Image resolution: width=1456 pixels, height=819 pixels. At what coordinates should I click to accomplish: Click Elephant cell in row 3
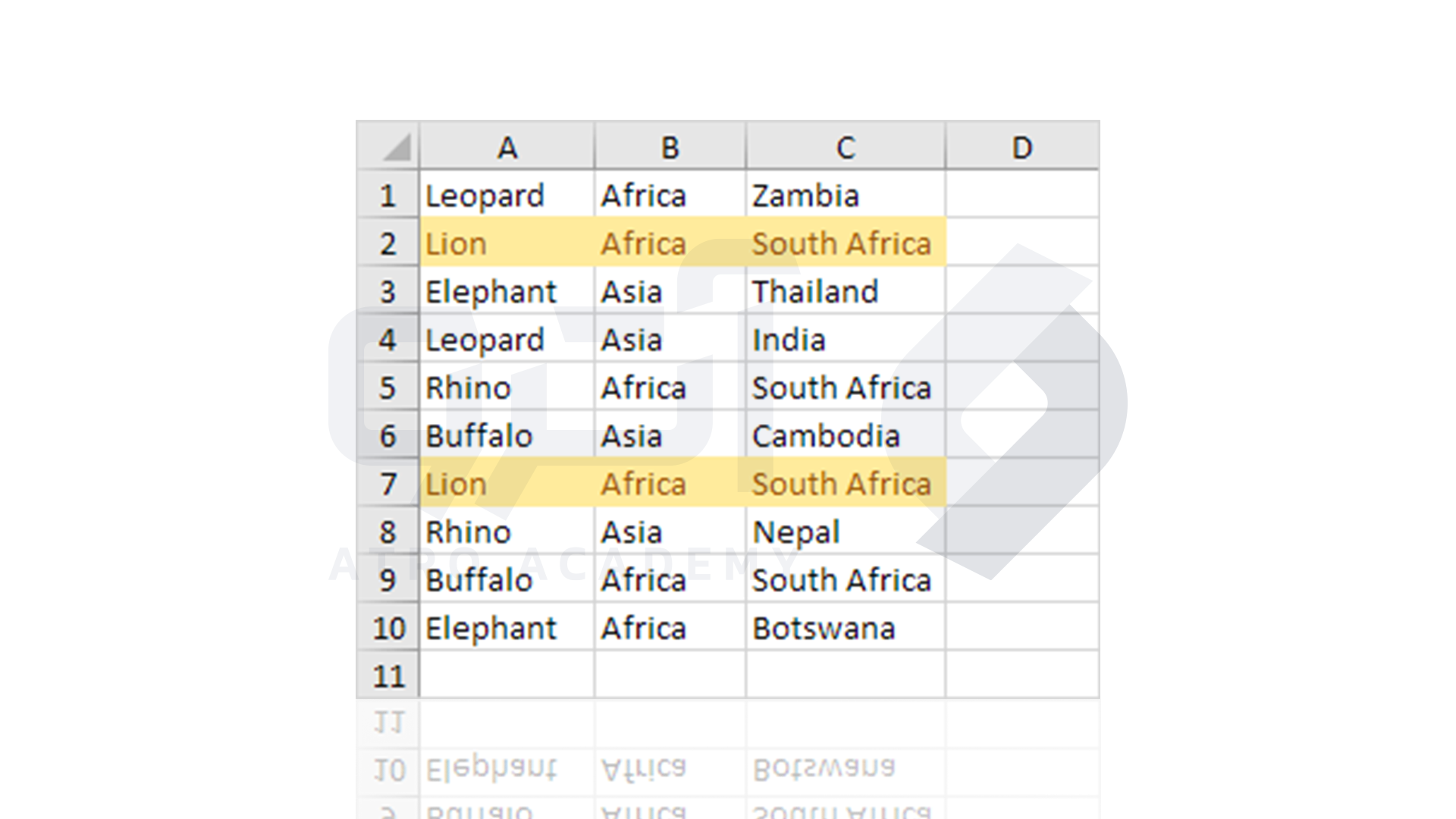(507, 290)
